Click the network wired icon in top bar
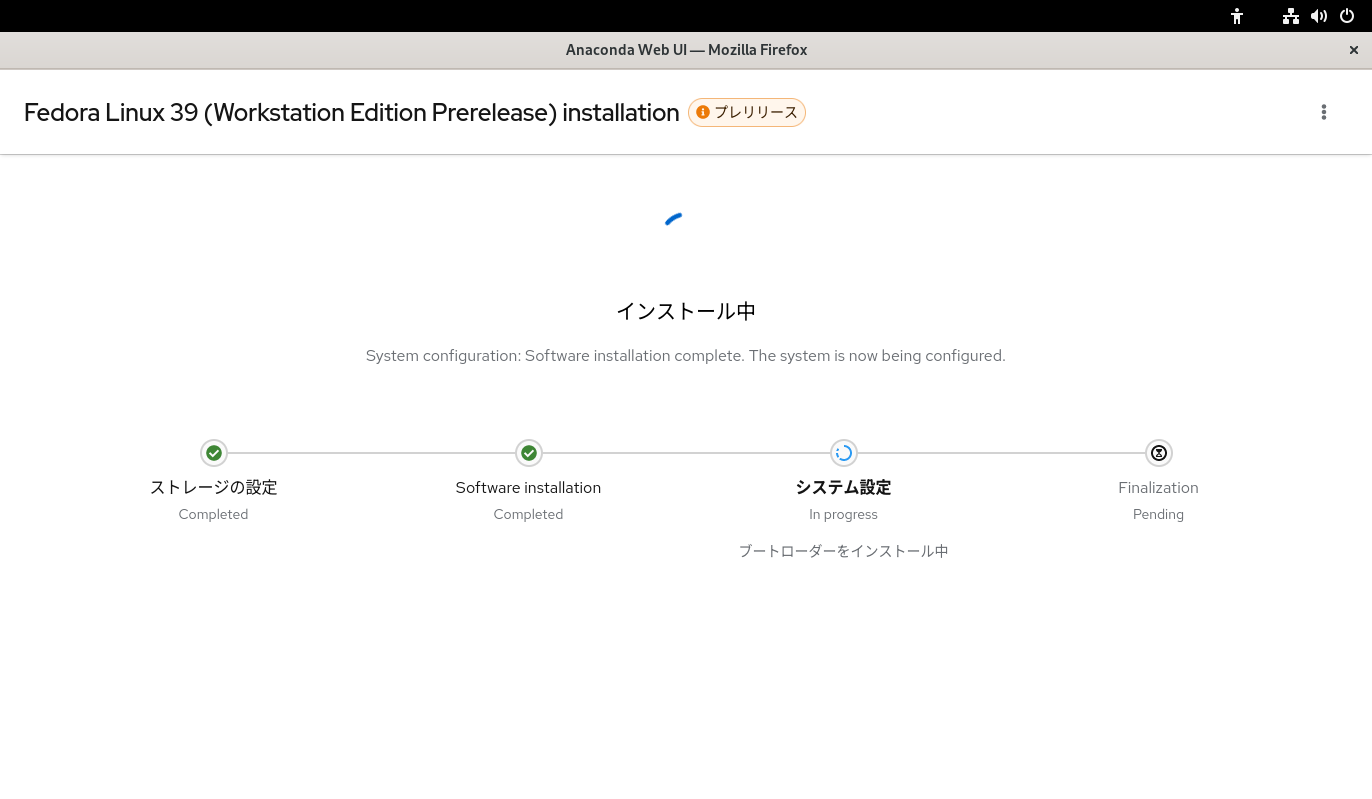 (1291, 16)
